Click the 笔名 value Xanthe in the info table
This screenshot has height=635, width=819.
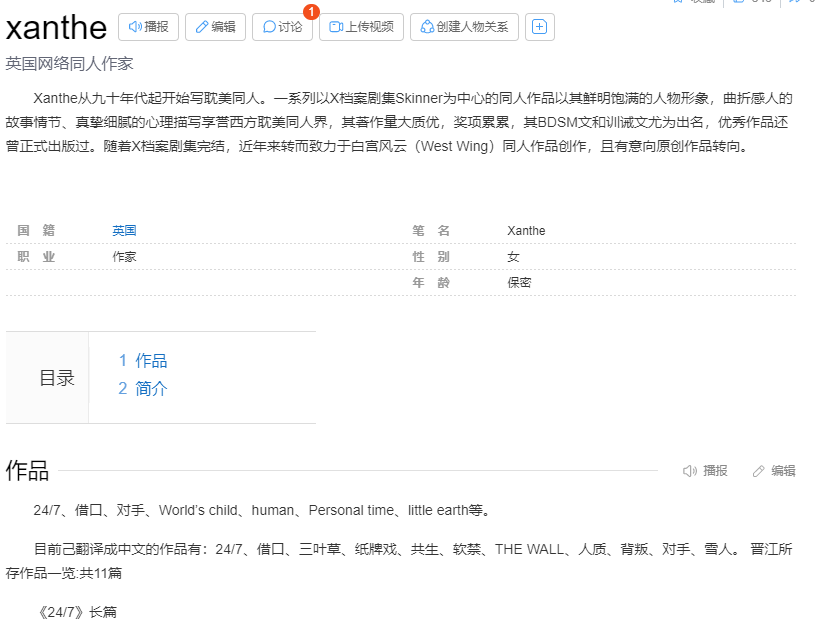[526, 231]
